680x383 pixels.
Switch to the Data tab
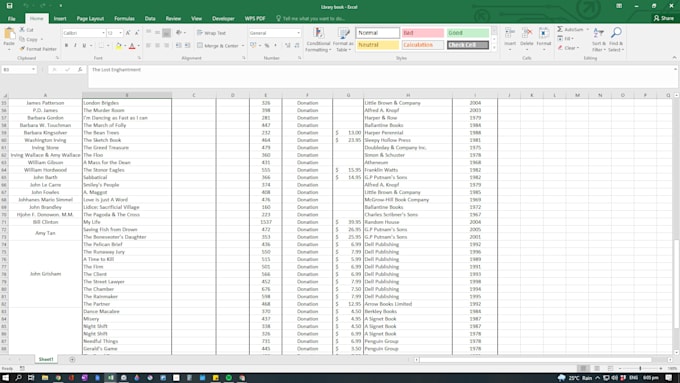coord(150,19)
